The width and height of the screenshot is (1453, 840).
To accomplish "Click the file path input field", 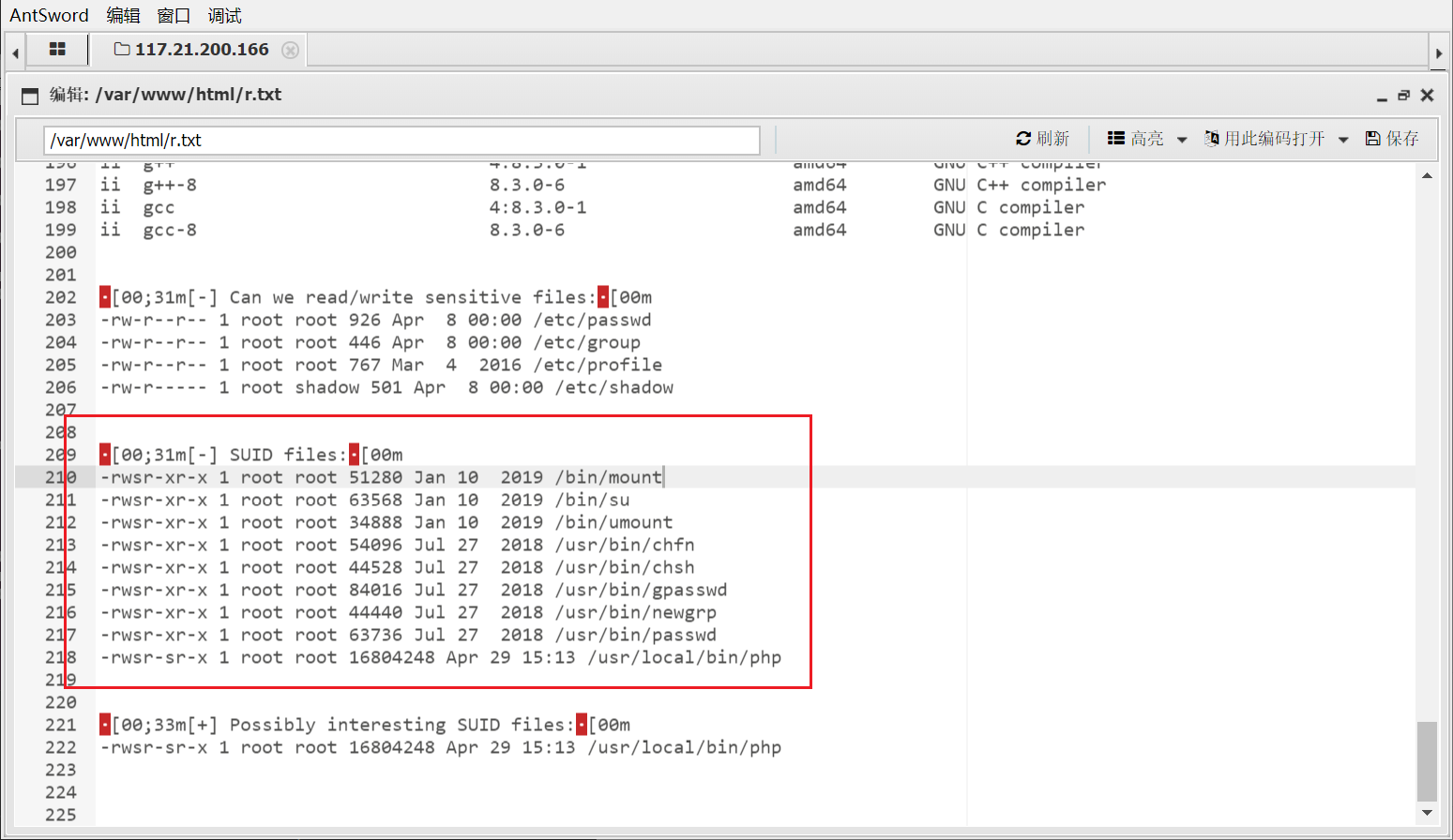I will point(401,140).
